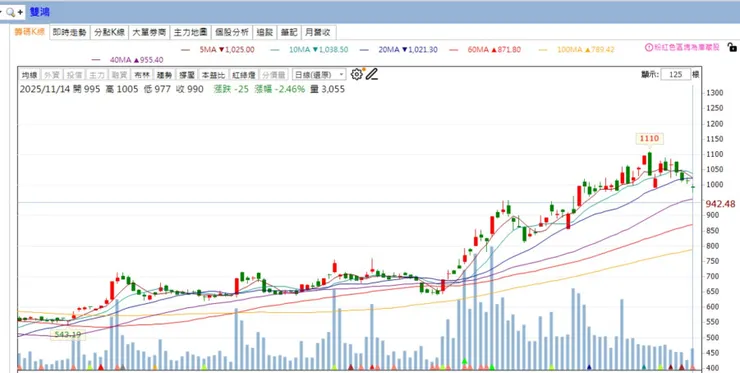
Task: Click the 2025/11/14 date readout
Action: 44,89
